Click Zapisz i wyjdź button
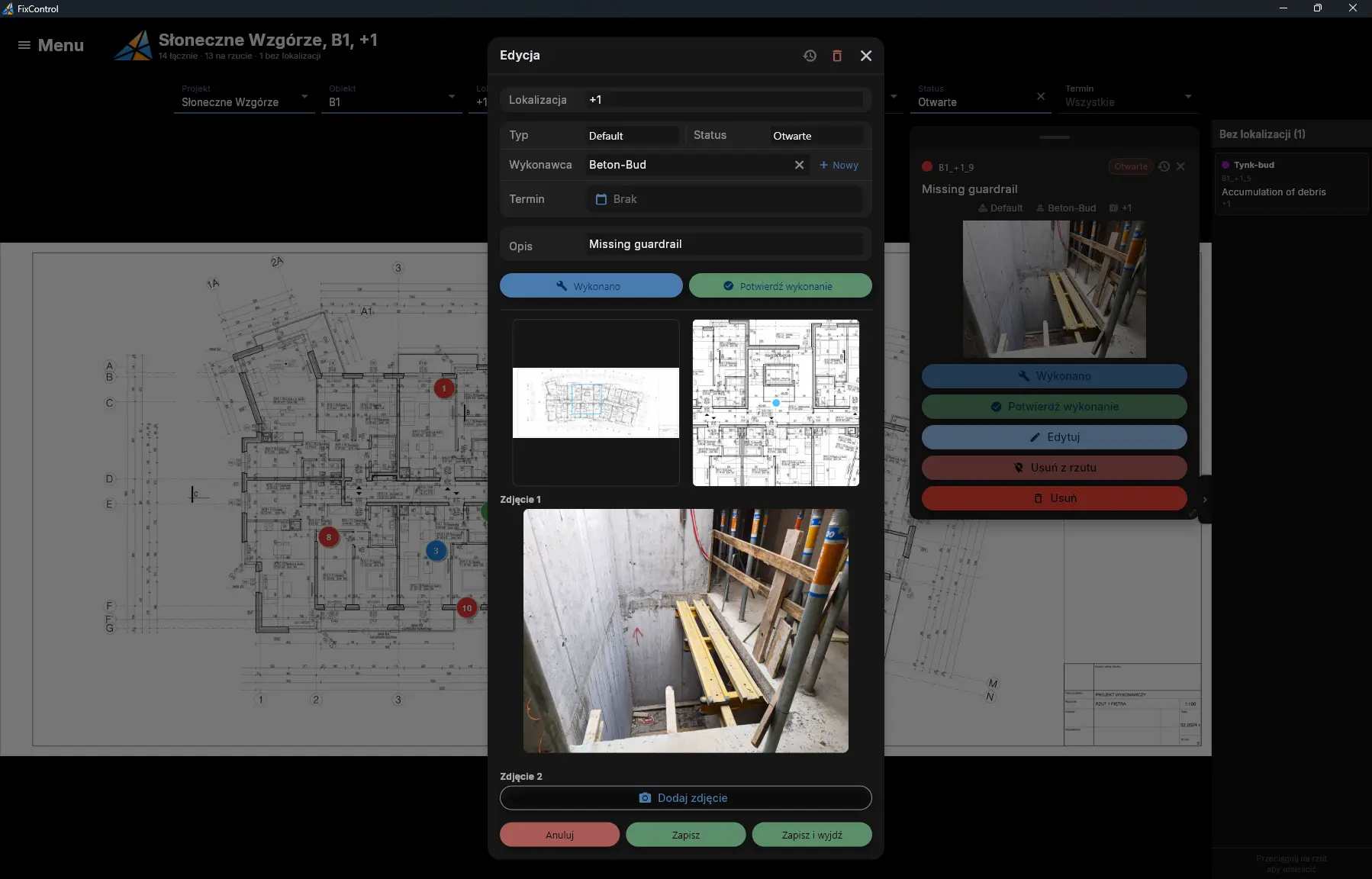Screen dimensions: 1372x879 point(812,835)
